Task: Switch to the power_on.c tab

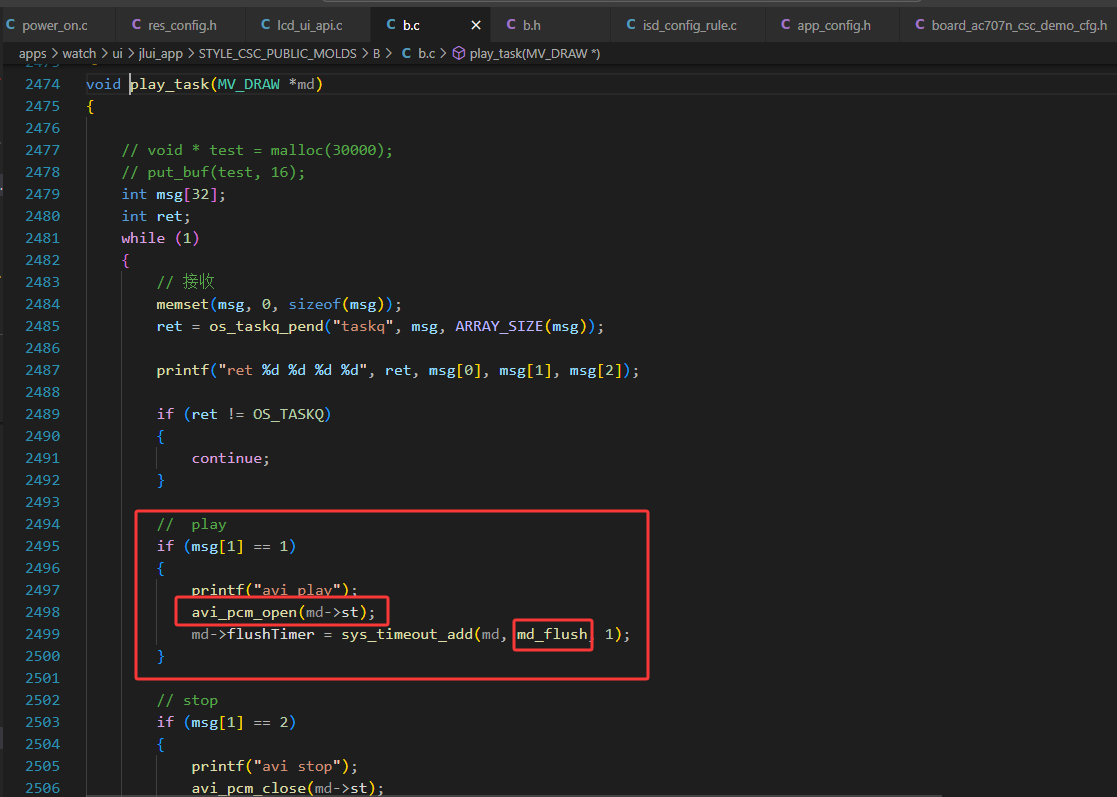Action: point(54,26)
